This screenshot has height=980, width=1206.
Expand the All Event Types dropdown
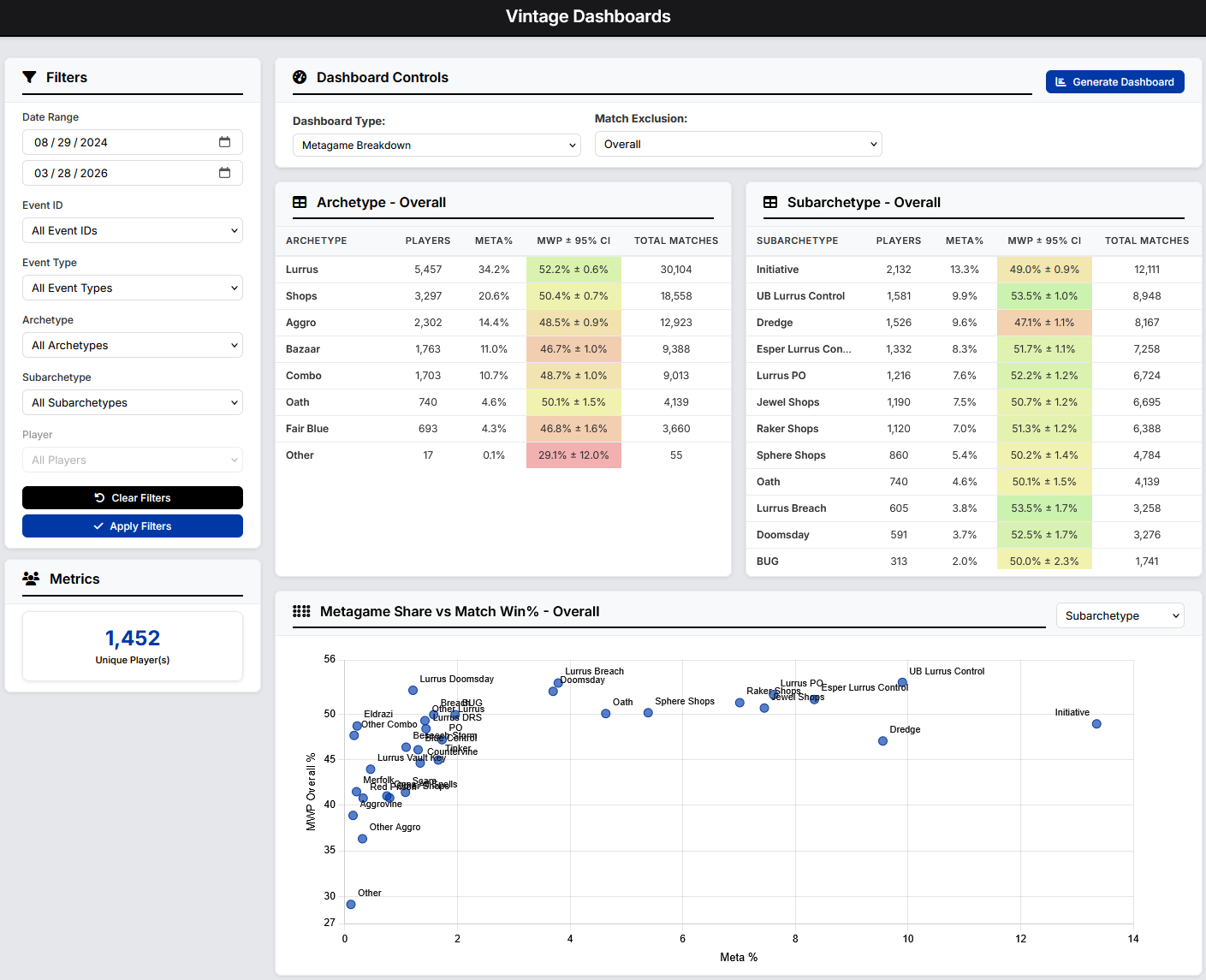pos(133,288)
